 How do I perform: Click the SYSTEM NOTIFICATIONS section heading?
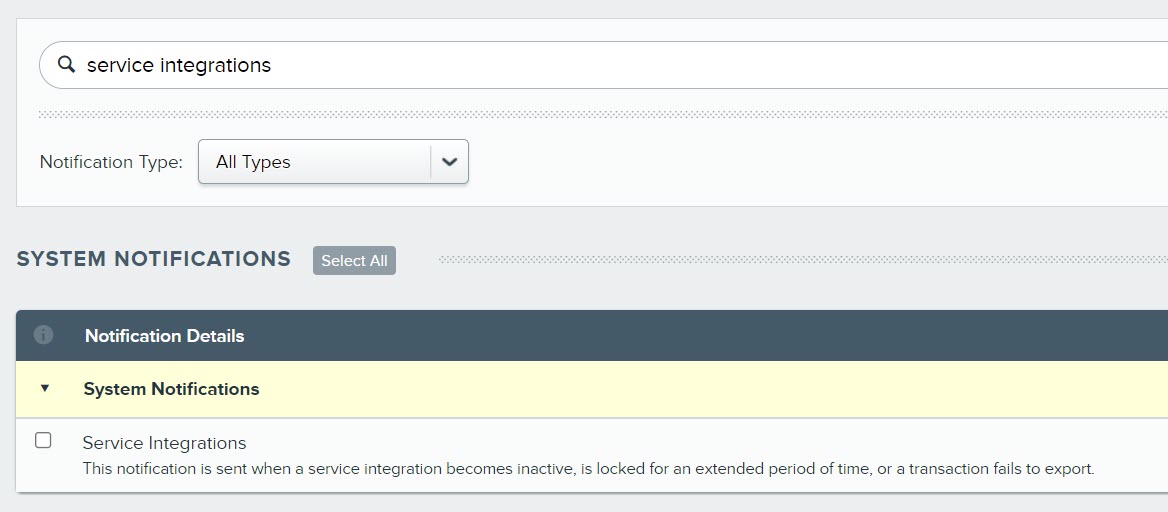154,259
